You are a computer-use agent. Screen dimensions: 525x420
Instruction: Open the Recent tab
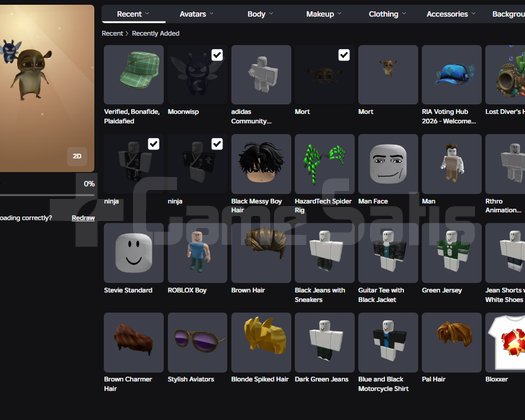pyautogui.click(x=129, y=14)
